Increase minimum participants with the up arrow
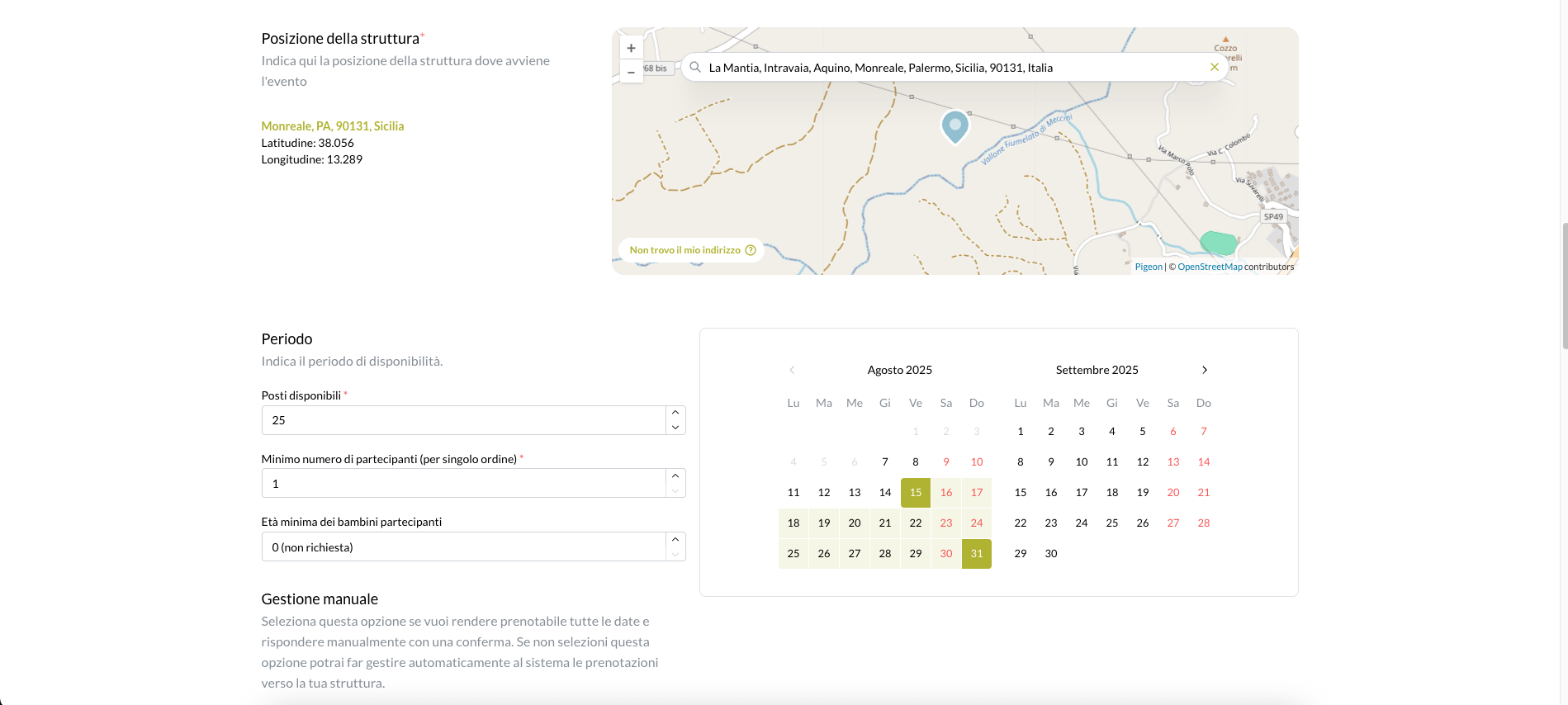The width and height of the screenshot is (1568, 705). point(675,476)
